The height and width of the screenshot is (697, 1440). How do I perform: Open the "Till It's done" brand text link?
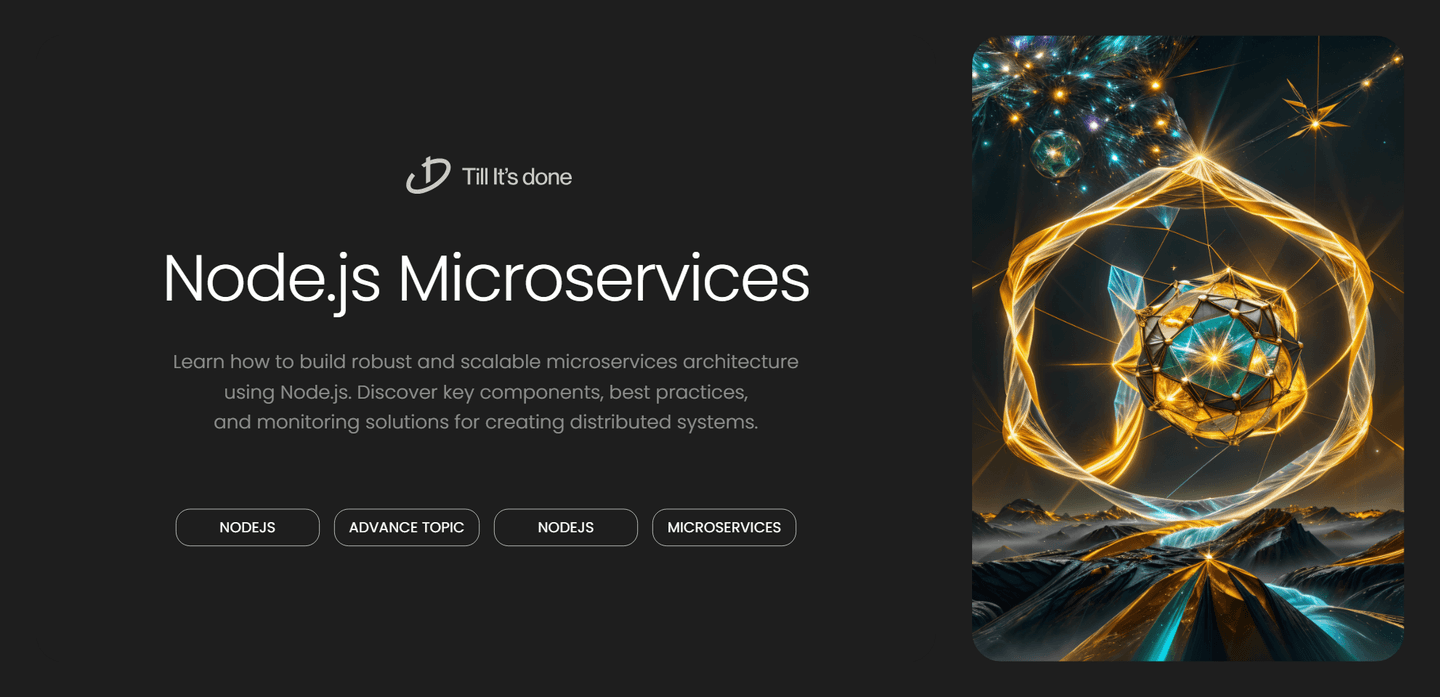pyautogui.click(x=516, y=177)
